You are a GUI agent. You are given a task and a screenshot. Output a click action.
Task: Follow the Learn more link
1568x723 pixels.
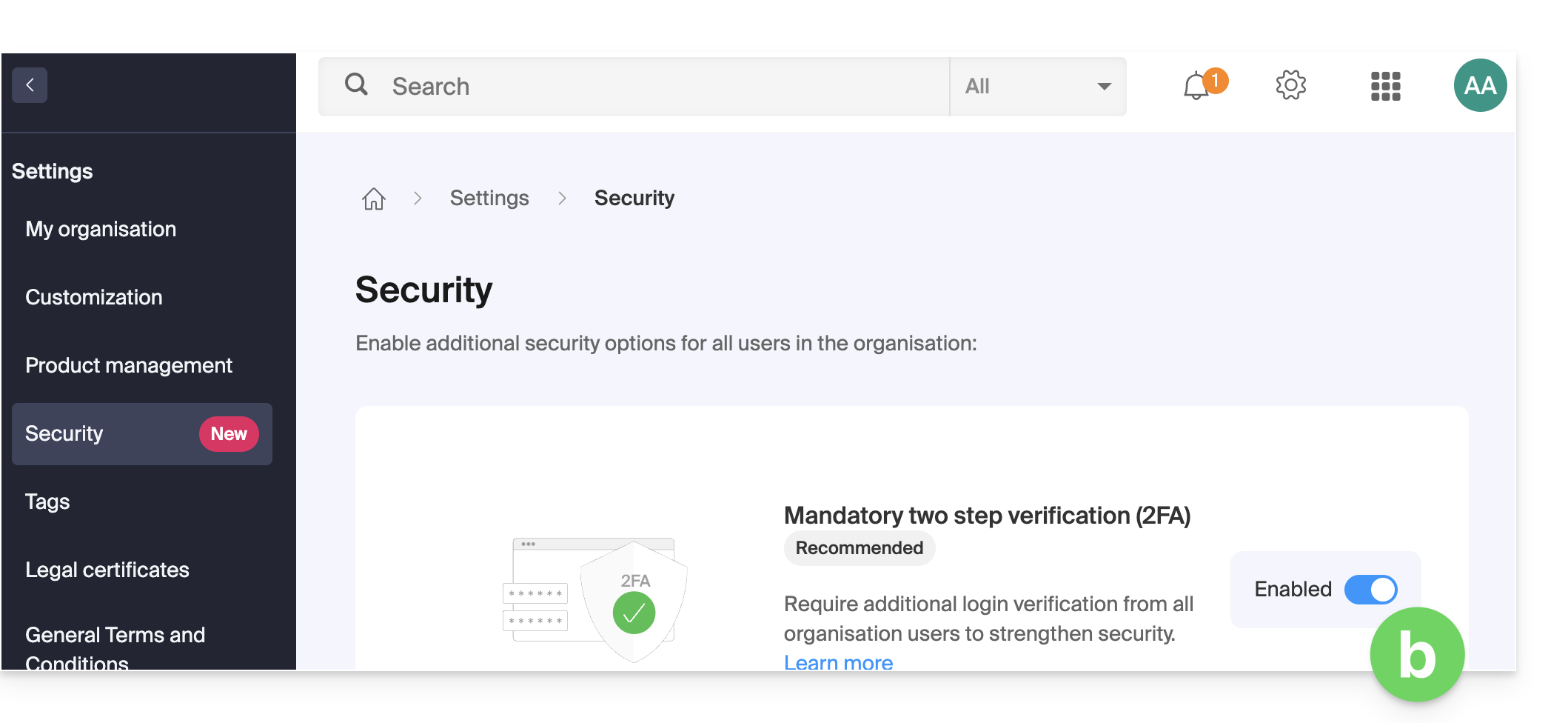tap(838, 662)
